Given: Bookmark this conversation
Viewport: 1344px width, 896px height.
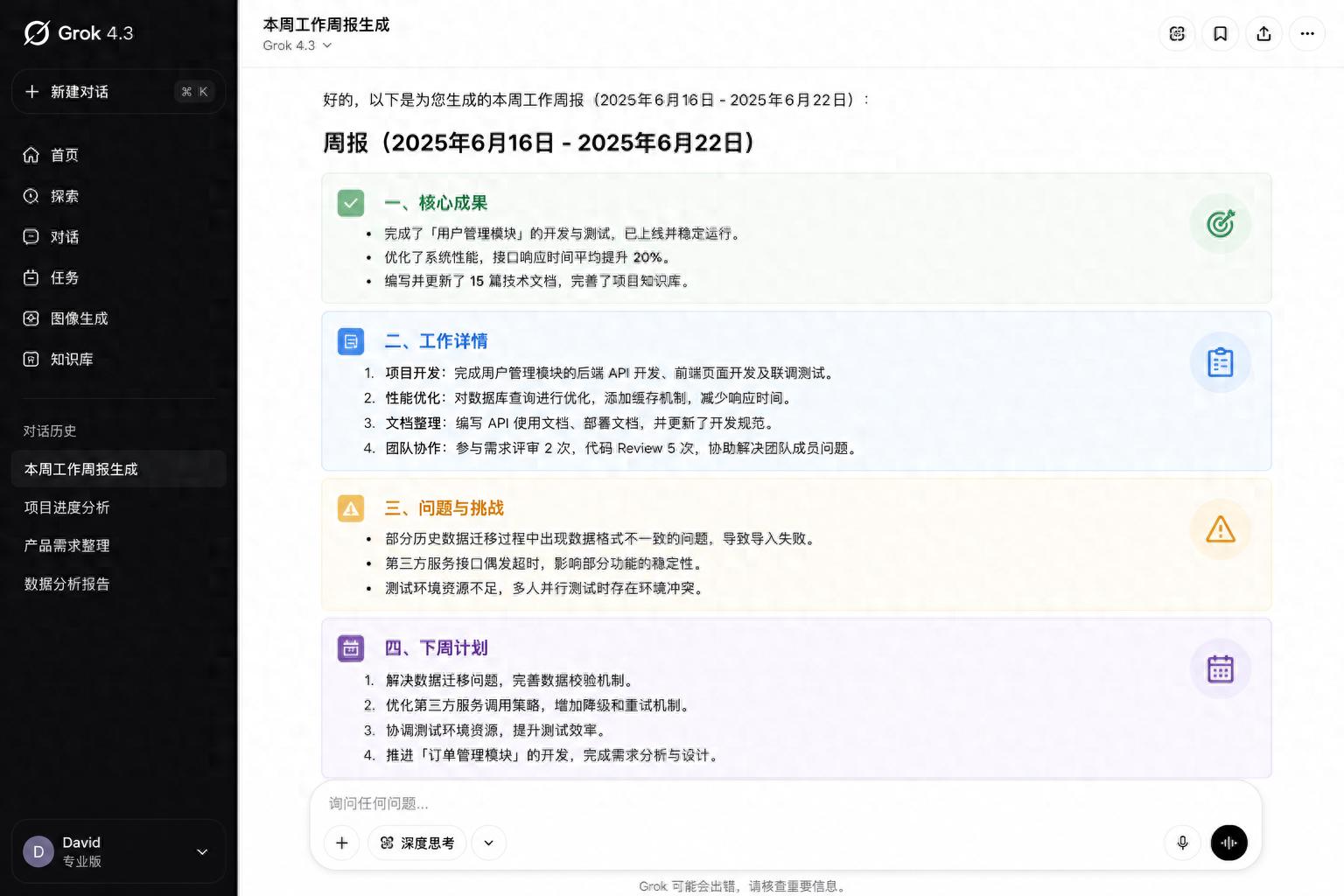Looking at the screenshot, I should pyautogui.click(x=1220, y=33).
